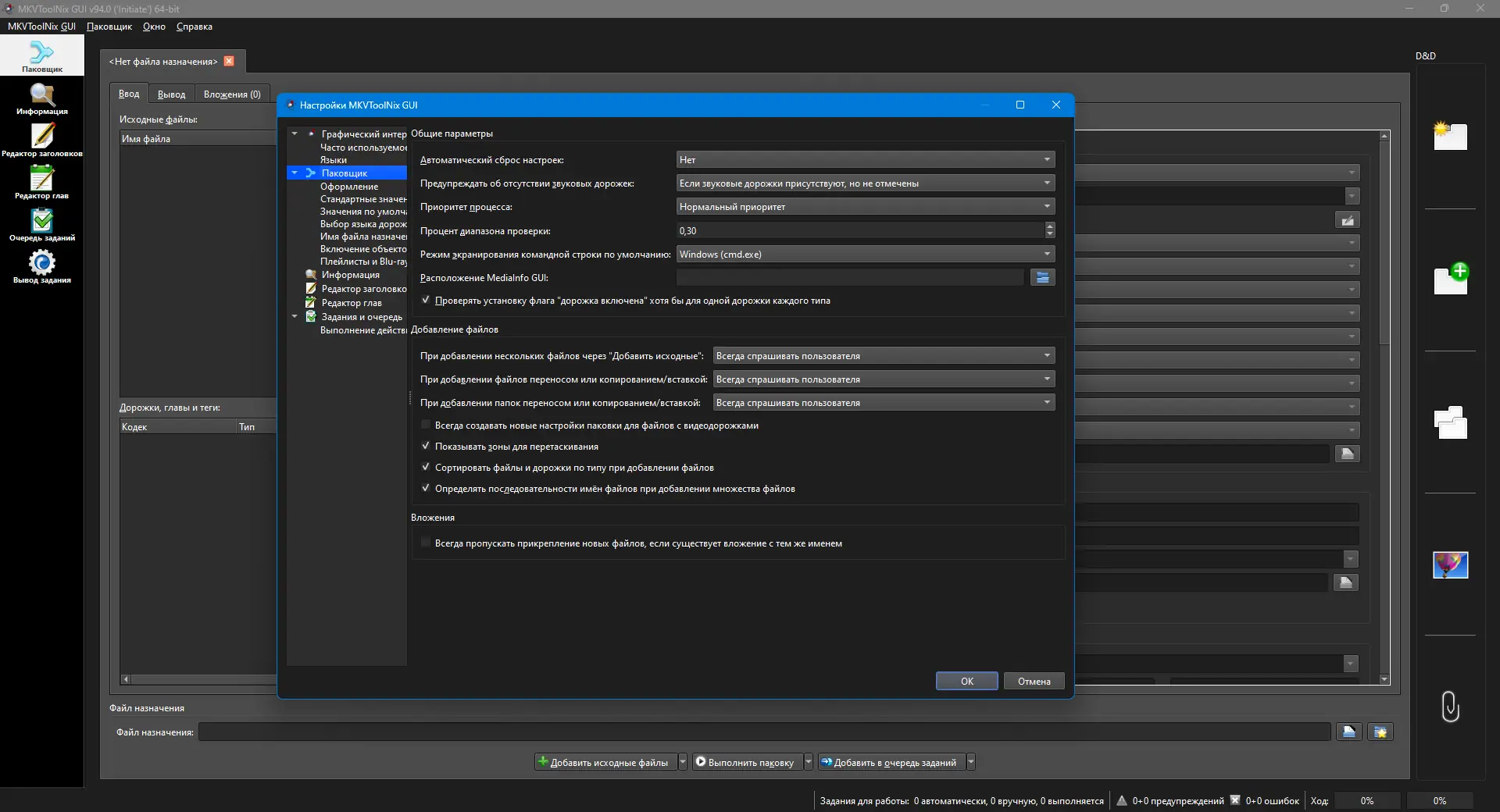This screenshot has height=812, width=1500.
Task: Open Автоматический сброс настроек dropdown
Action: (865, 160)
